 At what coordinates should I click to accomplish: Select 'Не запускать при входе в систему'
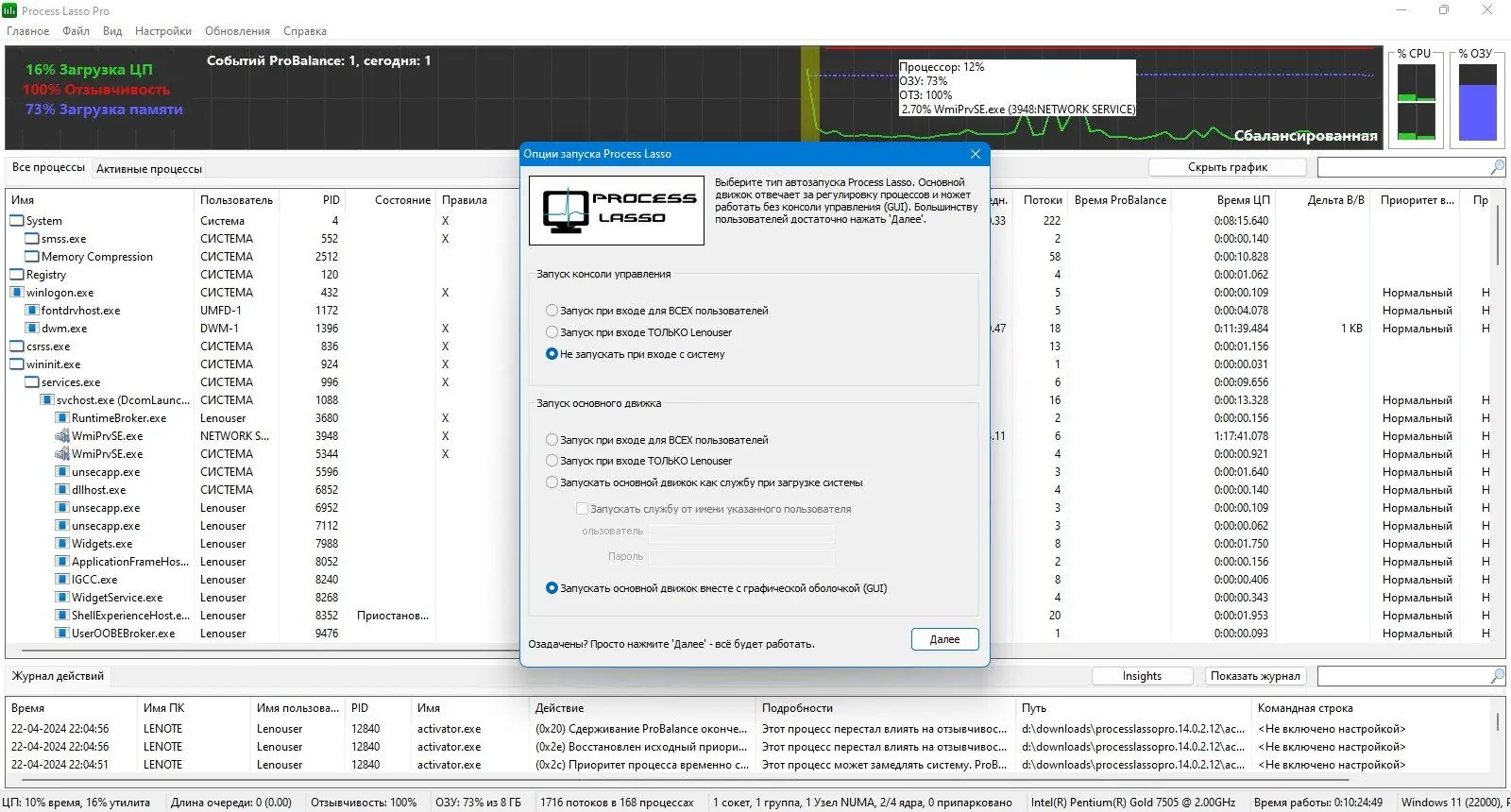(552, 354)
